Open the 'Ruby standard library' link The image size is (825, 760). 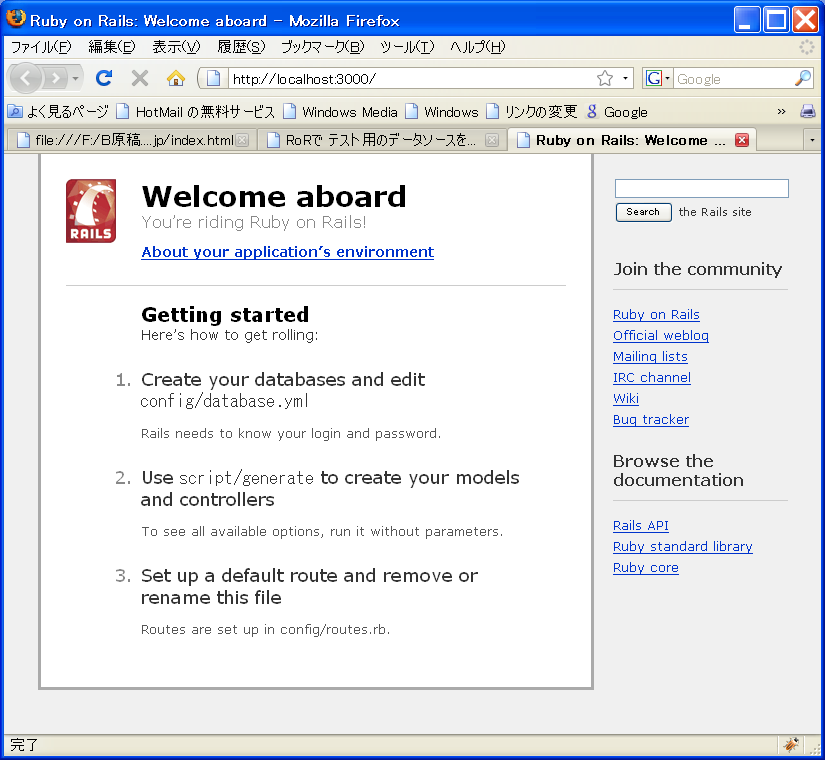coord(682,547)
